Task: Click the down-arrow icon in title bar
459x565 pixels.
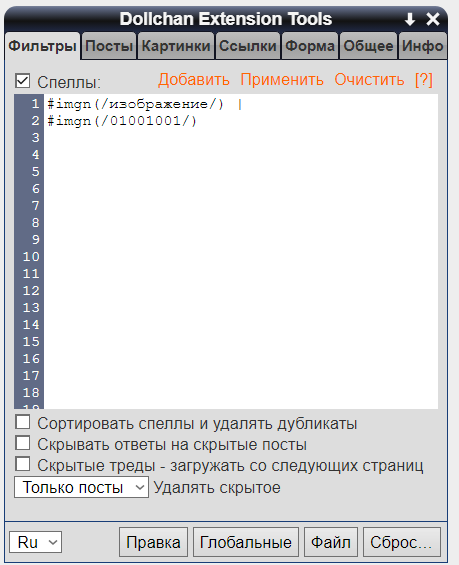Action: (410, 19)
